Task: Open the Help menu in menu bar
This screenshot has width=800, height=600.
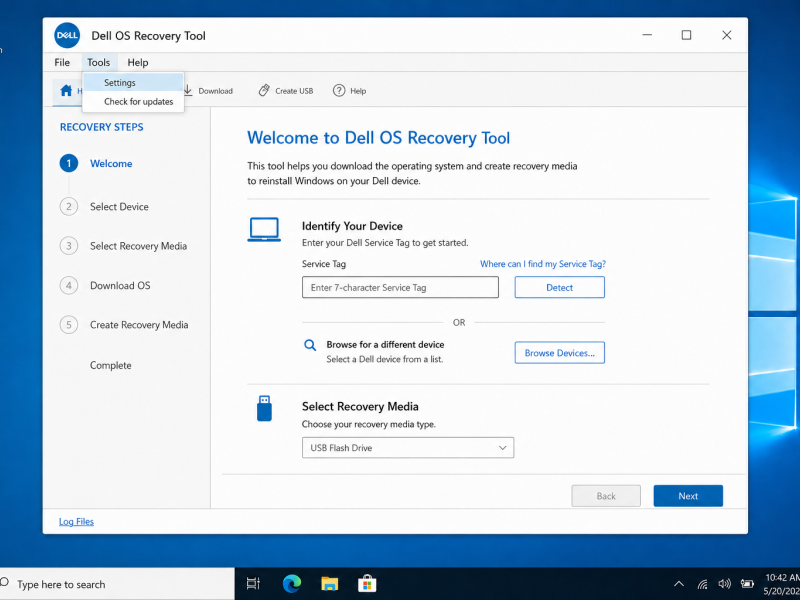Action: coord(138,62)
